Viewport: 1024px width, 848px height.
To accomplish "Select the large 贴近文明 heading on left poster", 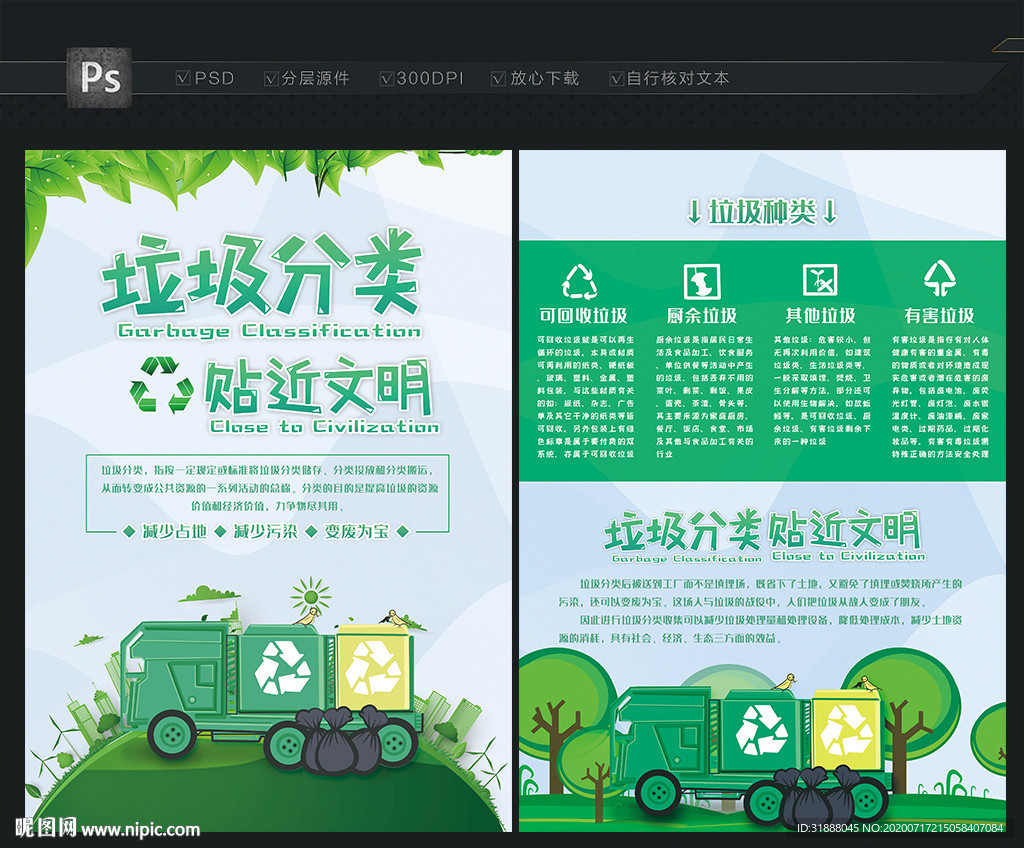I will click(318, 387).
